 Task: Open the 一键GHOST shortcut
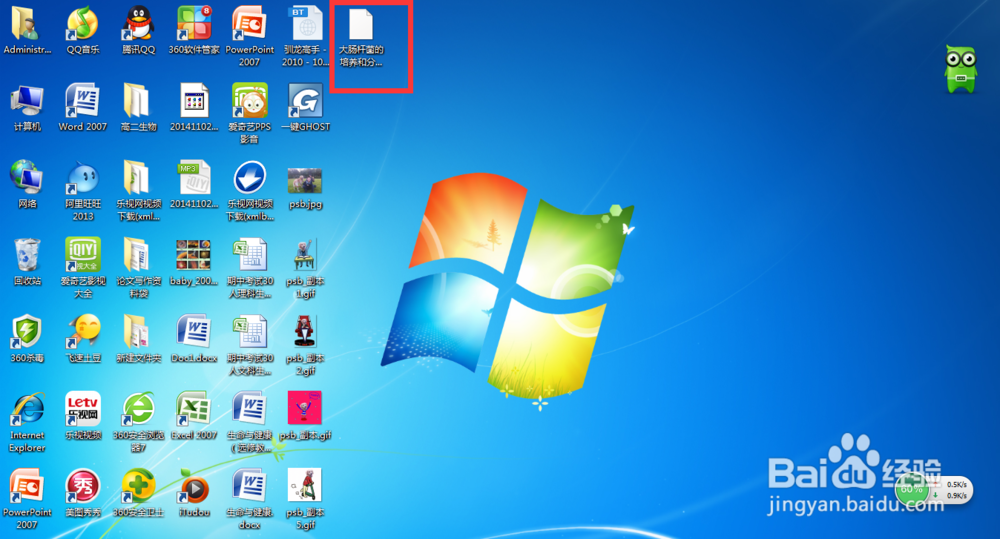click(x=305, y=101)
